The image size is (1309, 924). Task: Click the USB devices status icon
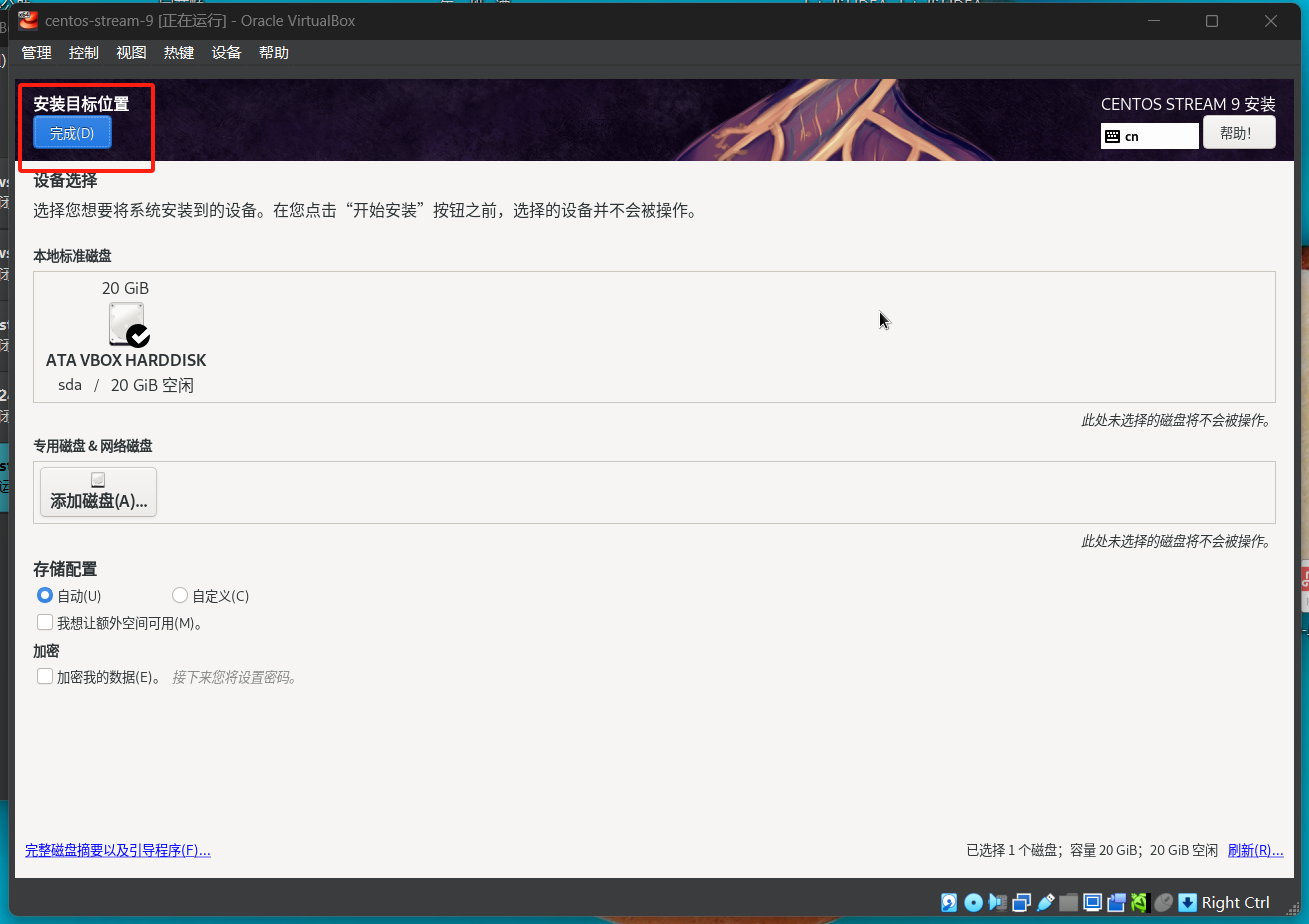(1045, 903)
